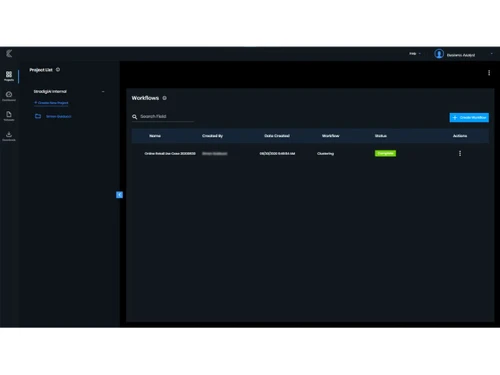Open actions menu for the Online Retail workflow row
Image resolution: width=500 pixels, height=375 pixels.
click(460, 153)
